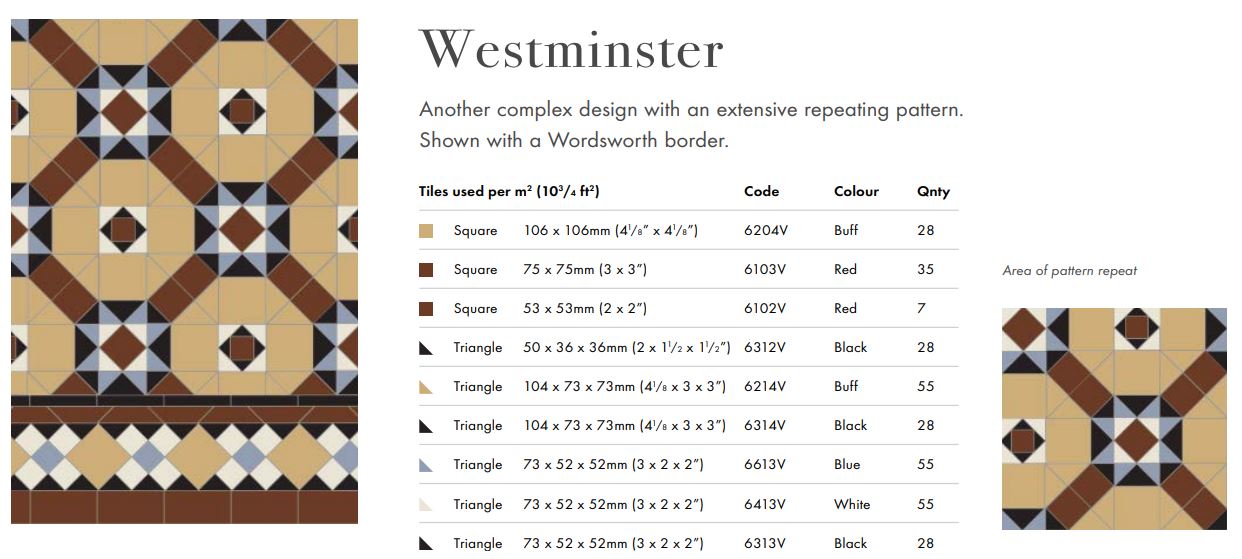Click the area of pattern repeat thumbnail
1242x559 pixels.
click(1114, 418)
